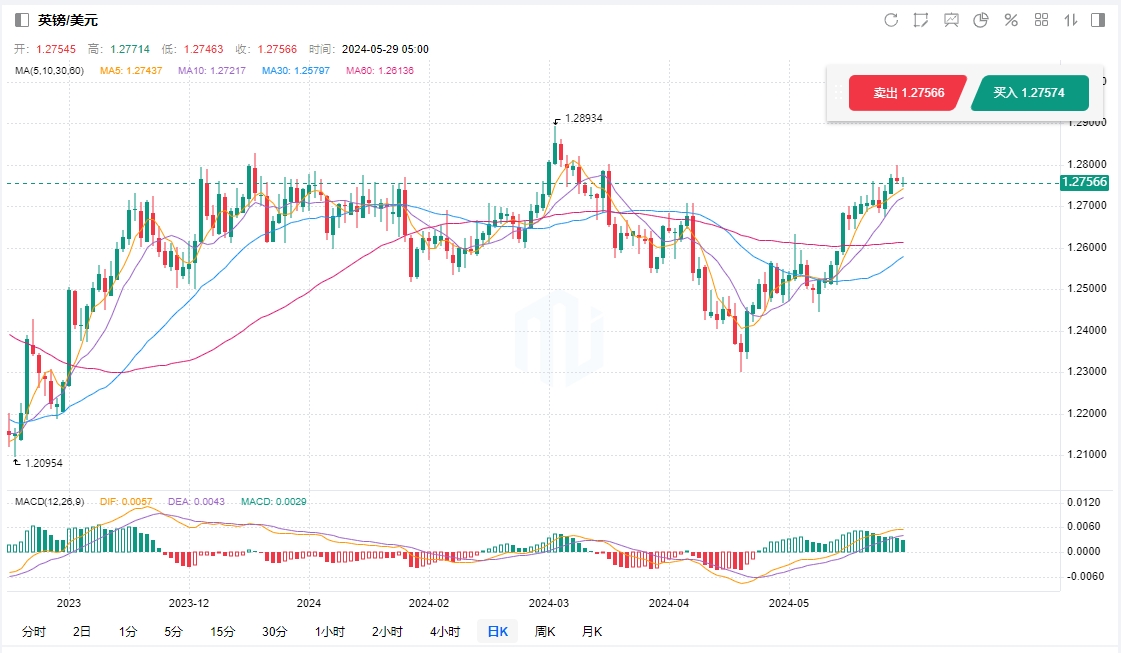Image resolution: width=1121 pixels, height=653 pixels.
Task: Click the up-down arrows sort icon
Action: (x=1070, y=20)
